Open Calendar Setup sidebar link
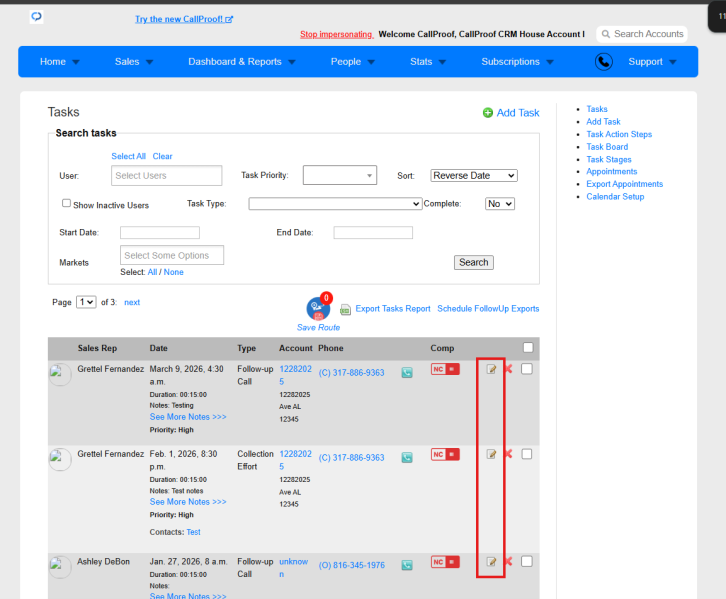Screen dimensions: 726x599 point(615,197)
